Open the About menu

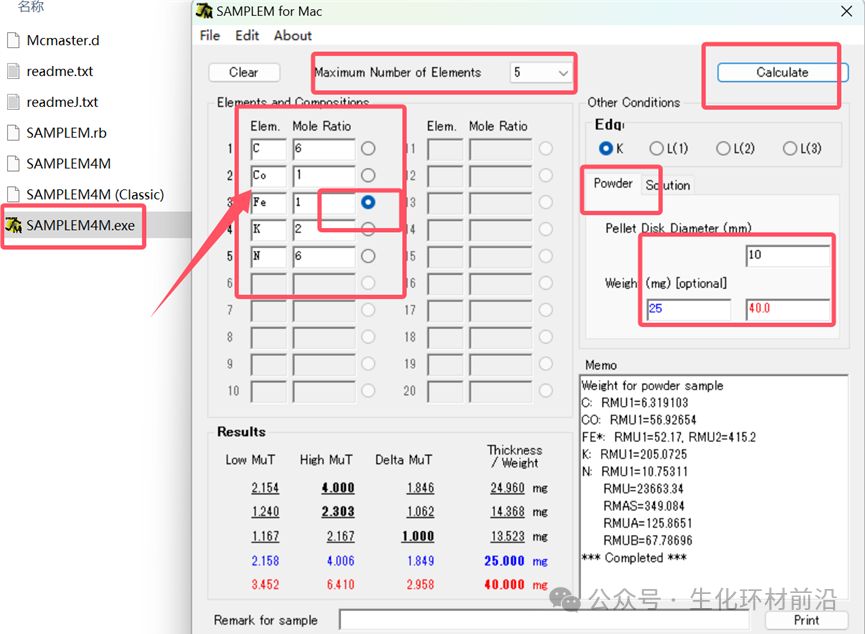(x=293, y=36)
